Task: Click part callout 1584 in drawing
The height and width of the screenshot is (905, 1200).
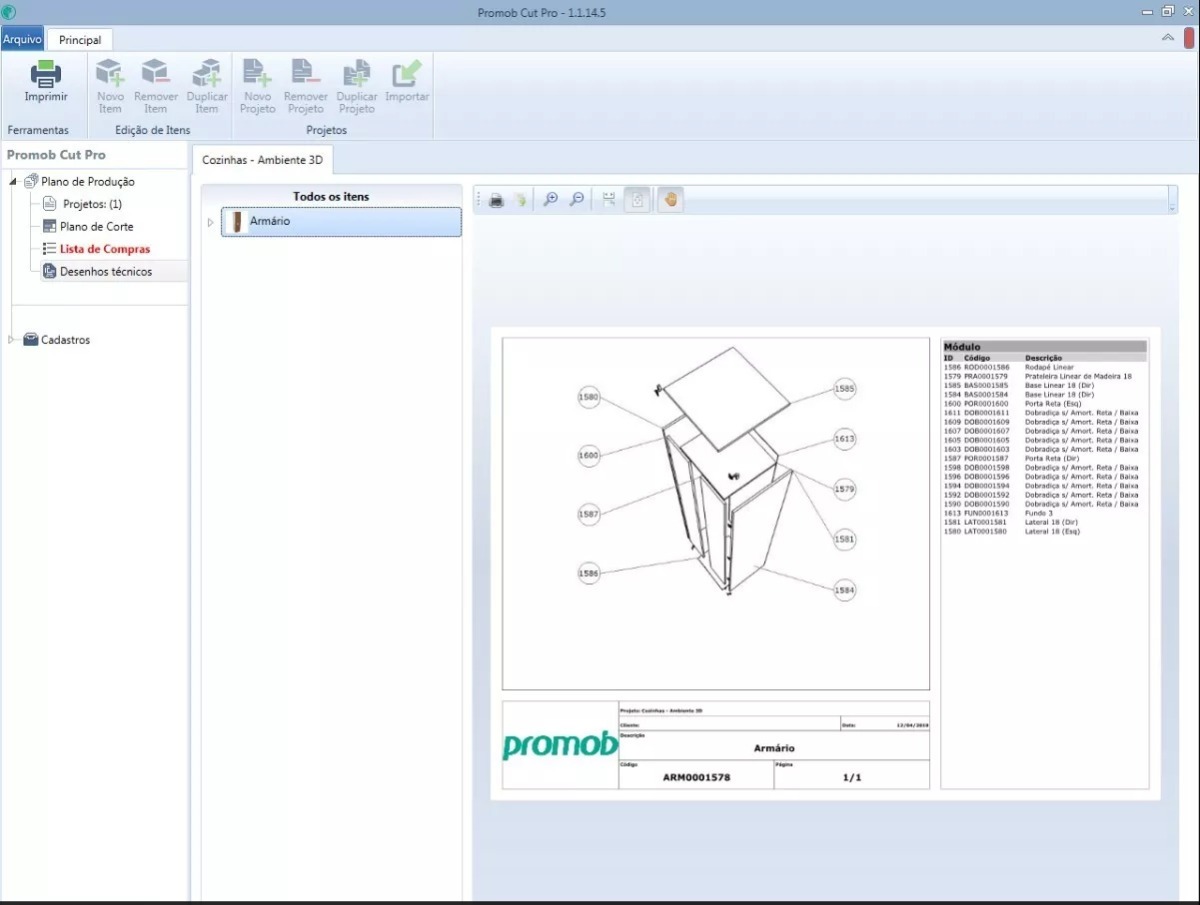Action: coord(845,590)
